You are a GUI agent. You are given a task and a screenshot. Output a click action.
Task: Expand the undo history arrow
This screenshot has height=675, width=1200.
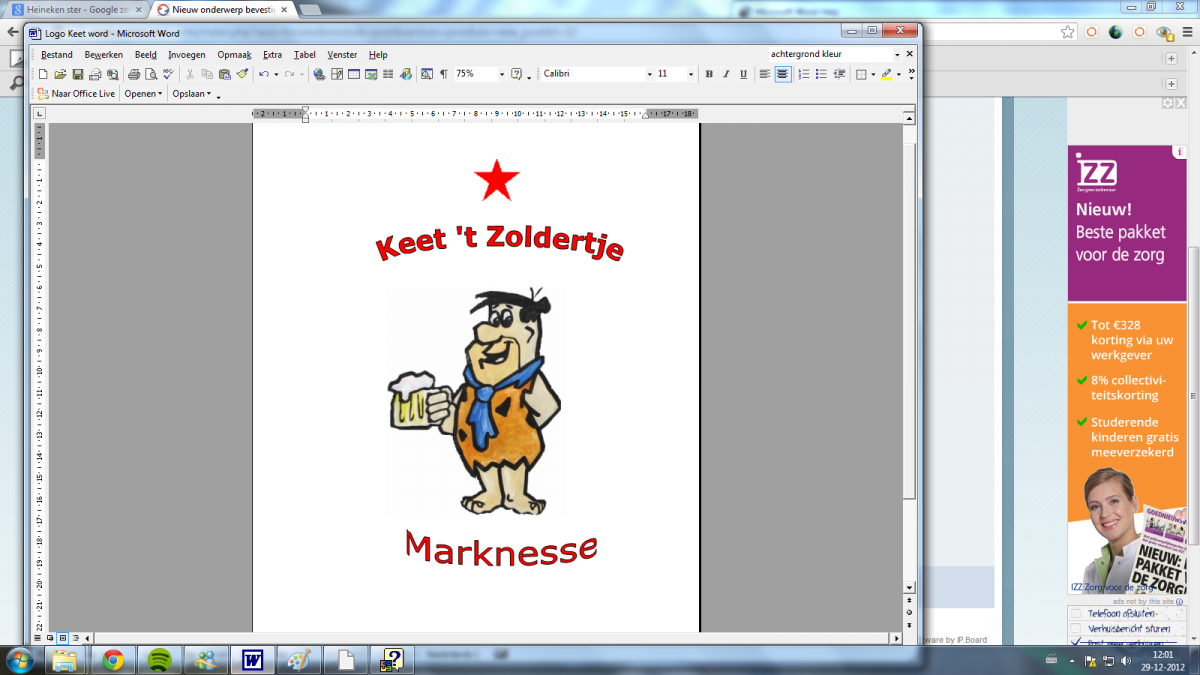[x=276, y=74]
